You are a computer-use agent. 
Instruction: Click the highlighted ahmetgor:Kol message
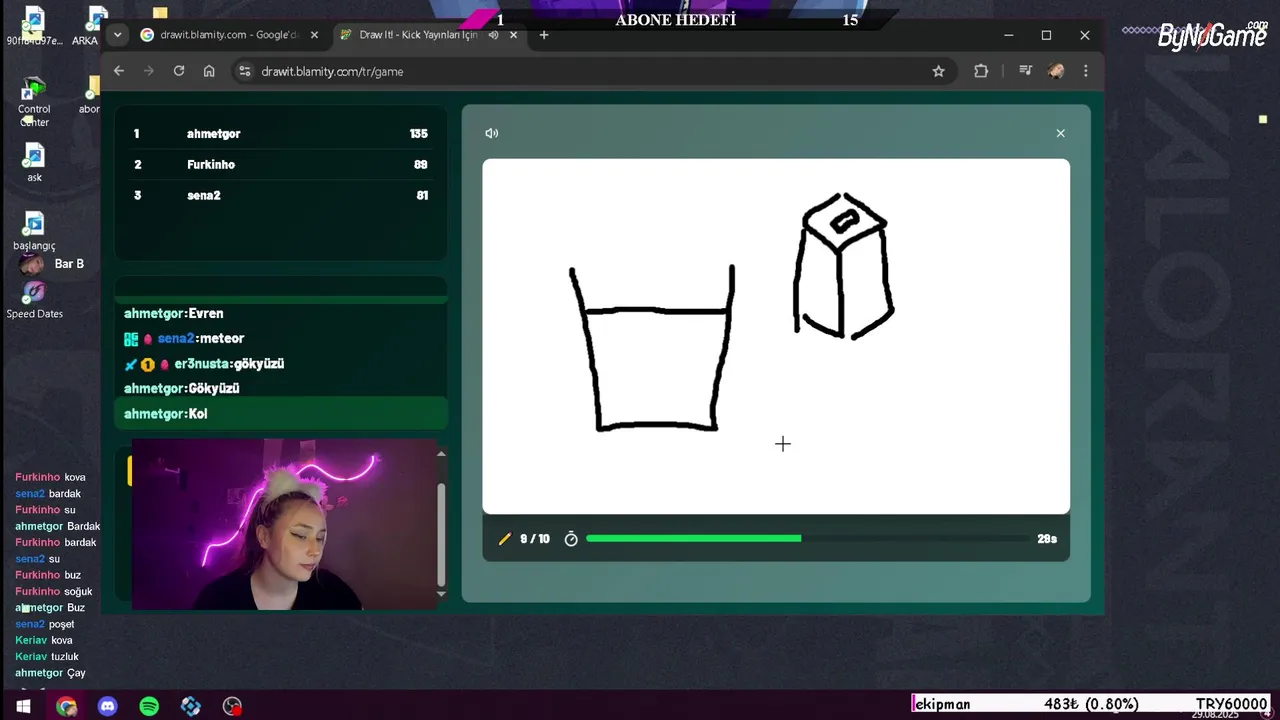click(281, 413)
